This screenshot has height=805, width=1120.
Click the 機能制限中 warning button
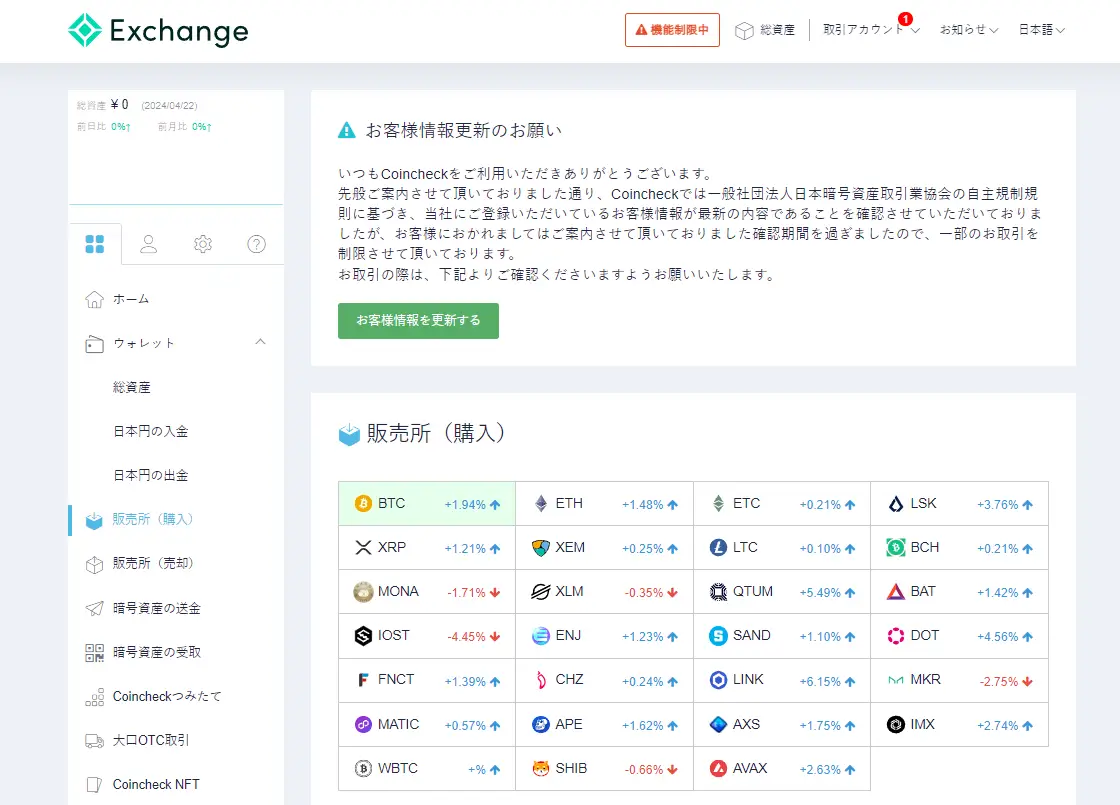click(x=672, y=30)
